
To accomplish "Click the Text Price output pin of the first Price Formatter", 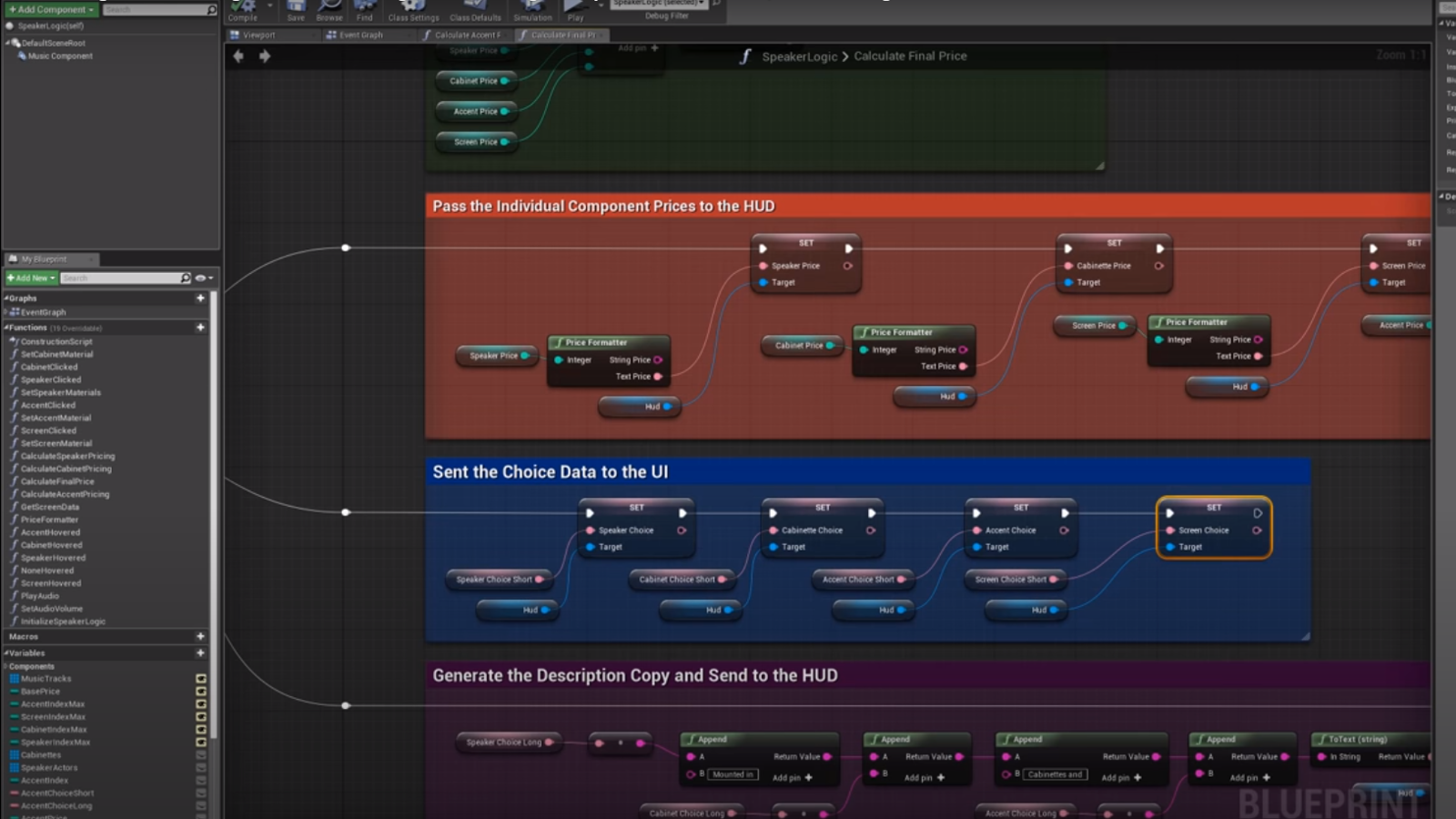I will tap(658, 377).
